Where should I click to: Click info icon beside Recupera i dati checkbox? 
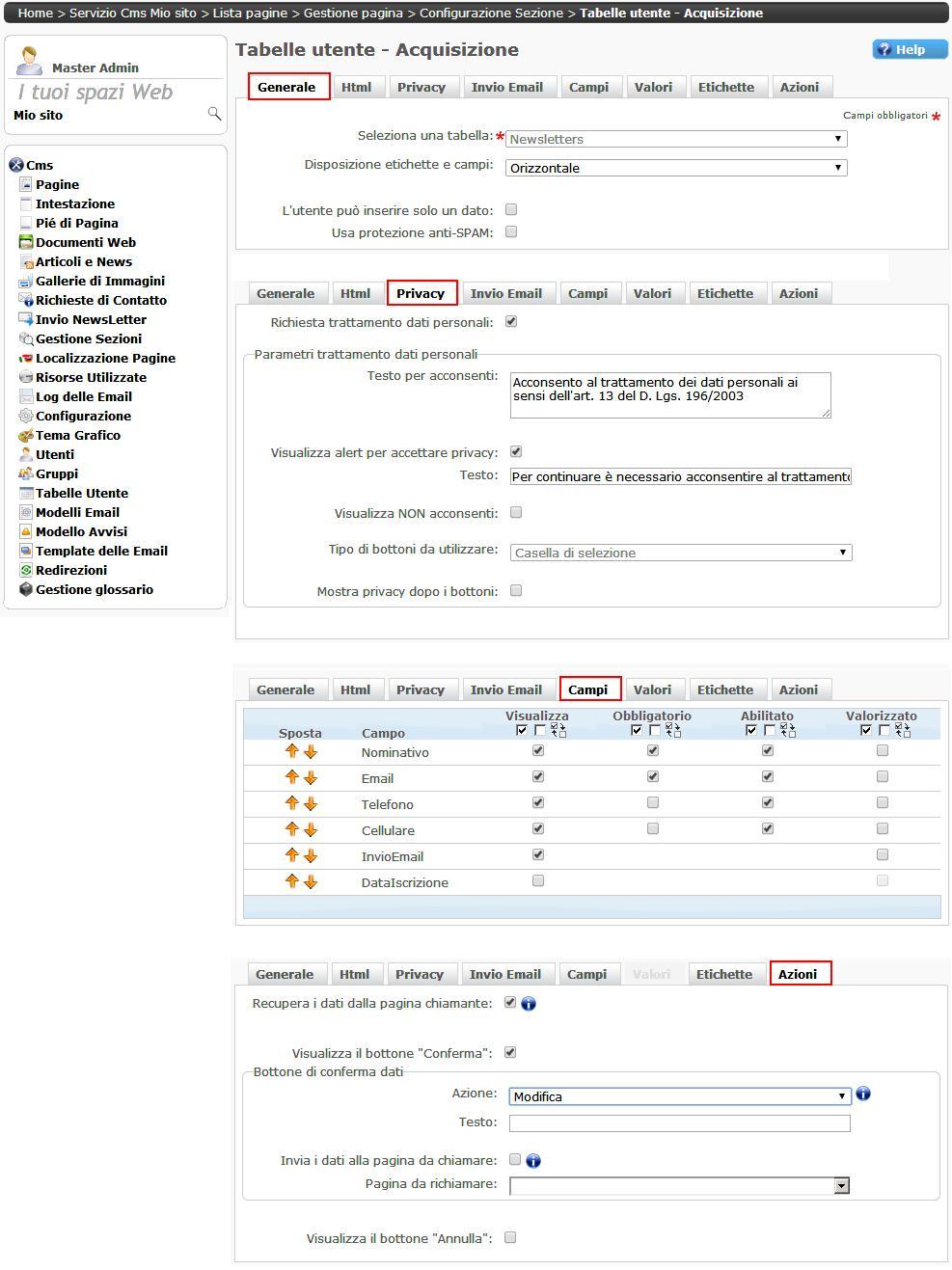529,1004
